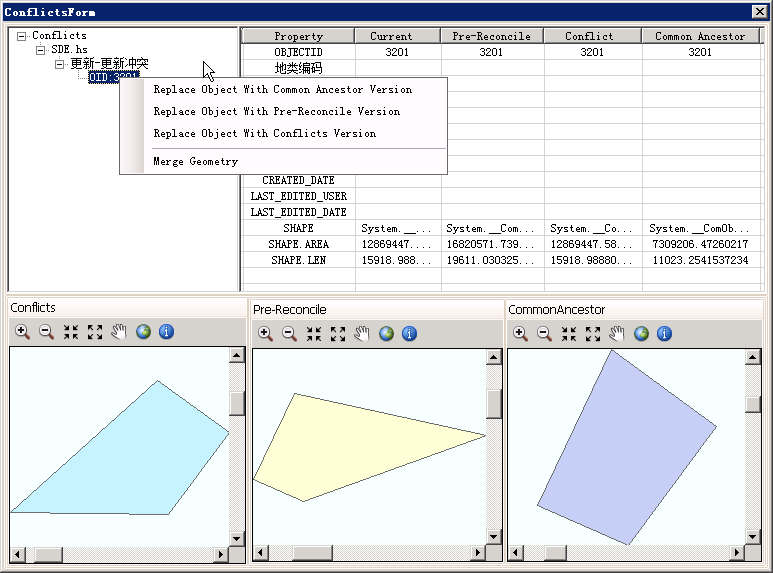The image size is (773, 573).
Task: Click fixed zoom in icon in Pre-Reconcile panel
Action: coord(314,334)
